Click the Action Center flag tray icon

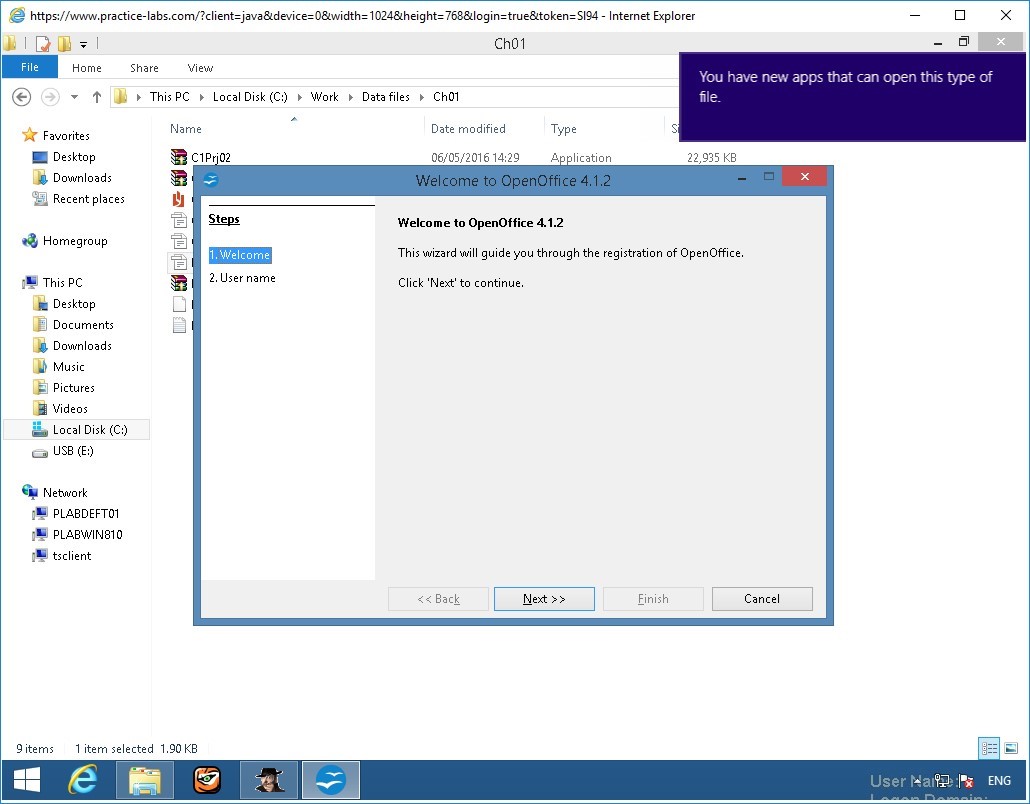tap(966, 781)
